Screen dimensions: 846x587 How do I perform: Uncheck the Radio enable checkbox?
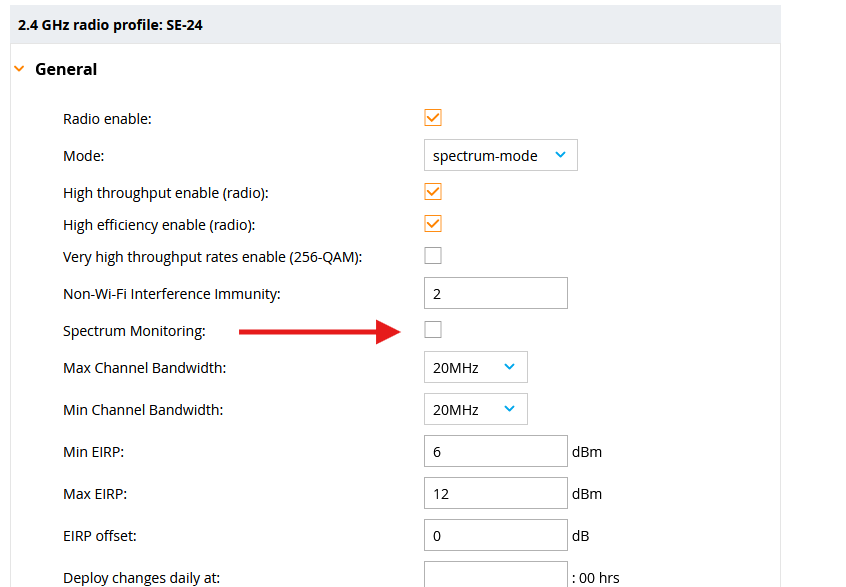click(x=433, y=118)
